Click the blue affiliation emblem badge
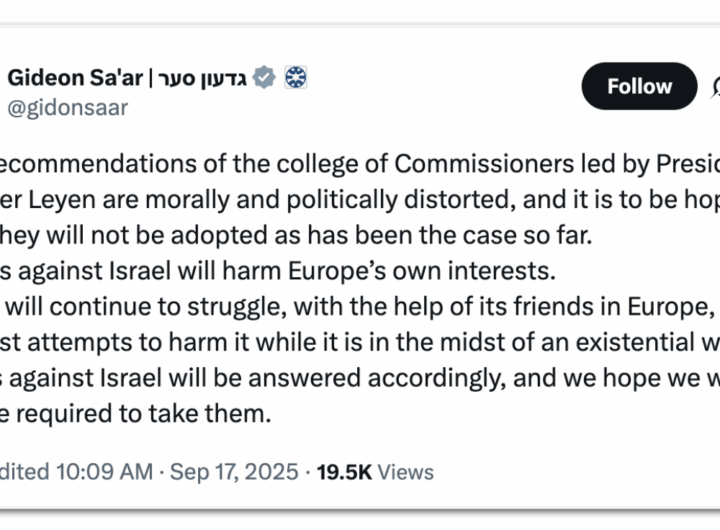 pos(296,77)
